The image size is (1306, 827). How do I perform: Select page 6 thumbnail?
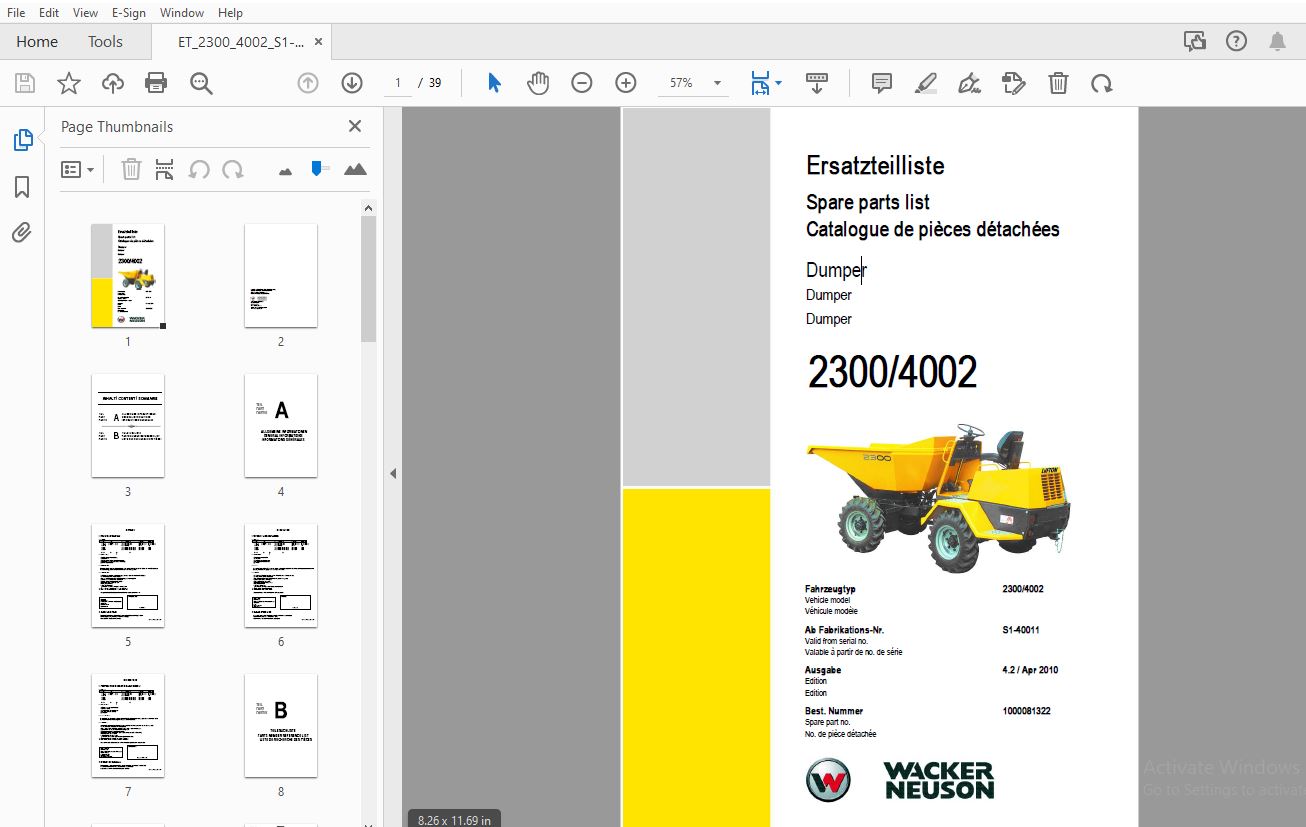(281, 576)
